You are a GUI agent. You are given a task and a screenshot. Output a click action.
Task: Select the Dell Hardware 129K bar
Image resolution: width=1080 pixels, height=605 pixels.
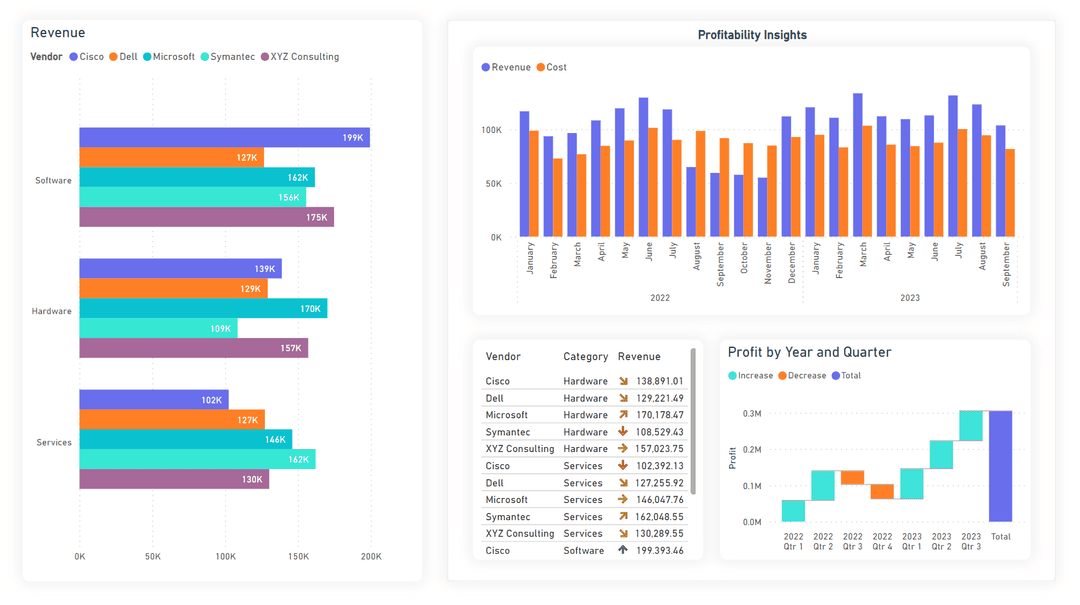[x=174, y=289]
